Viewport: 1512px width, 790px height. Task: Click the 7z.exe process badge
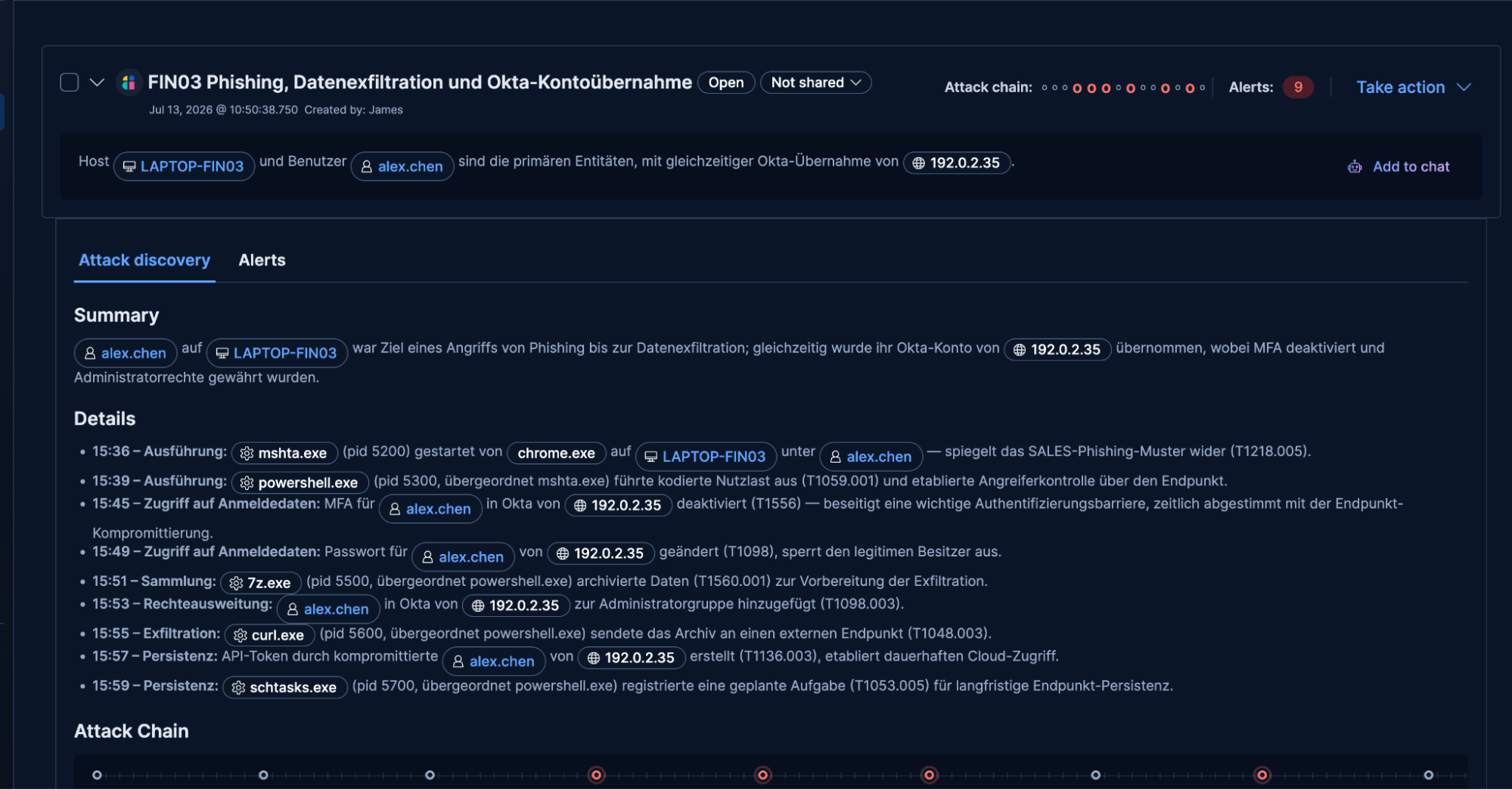(261, 583)
